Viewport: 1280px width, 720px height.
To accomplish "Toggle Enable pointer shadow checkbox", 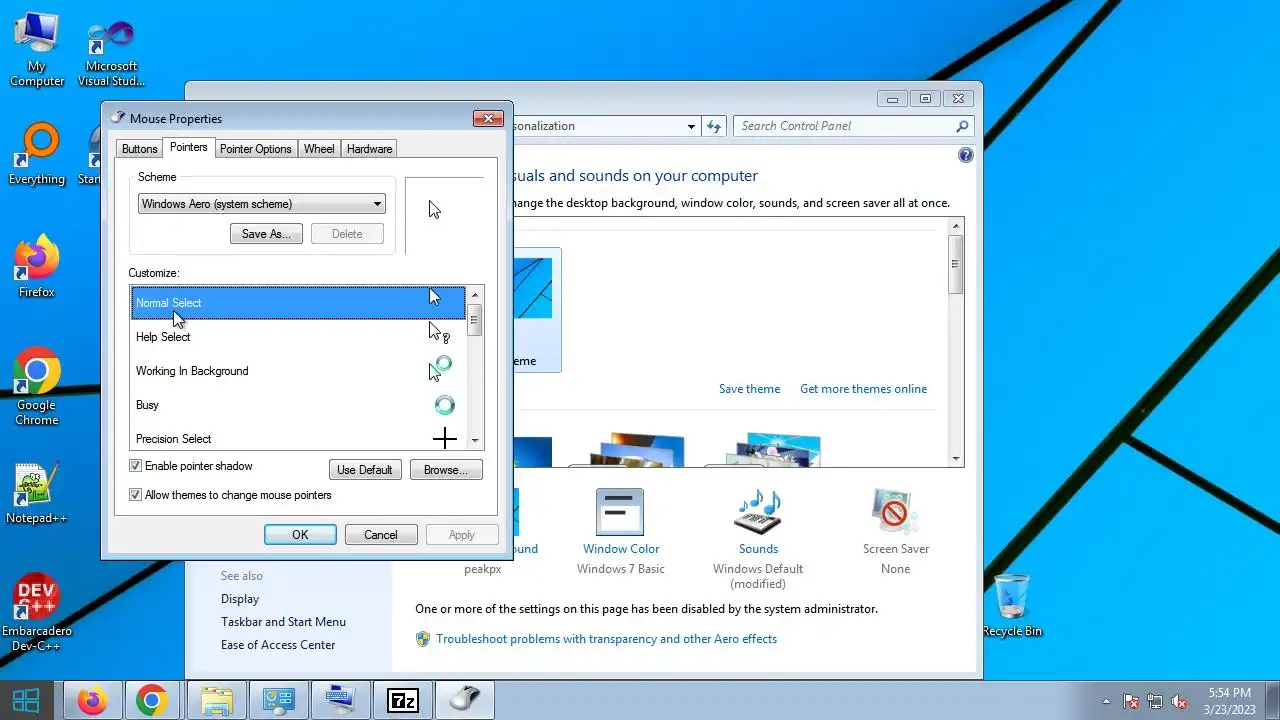I will pos(135,466).
